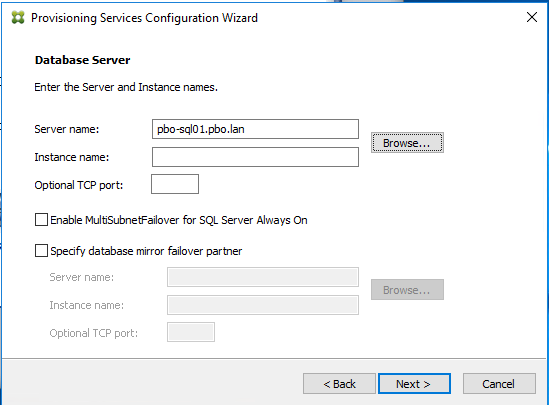Image resolution: width=549 pixels, height=405 pixels.
Task: Select the Optional TCP port box
Action: 175,184
